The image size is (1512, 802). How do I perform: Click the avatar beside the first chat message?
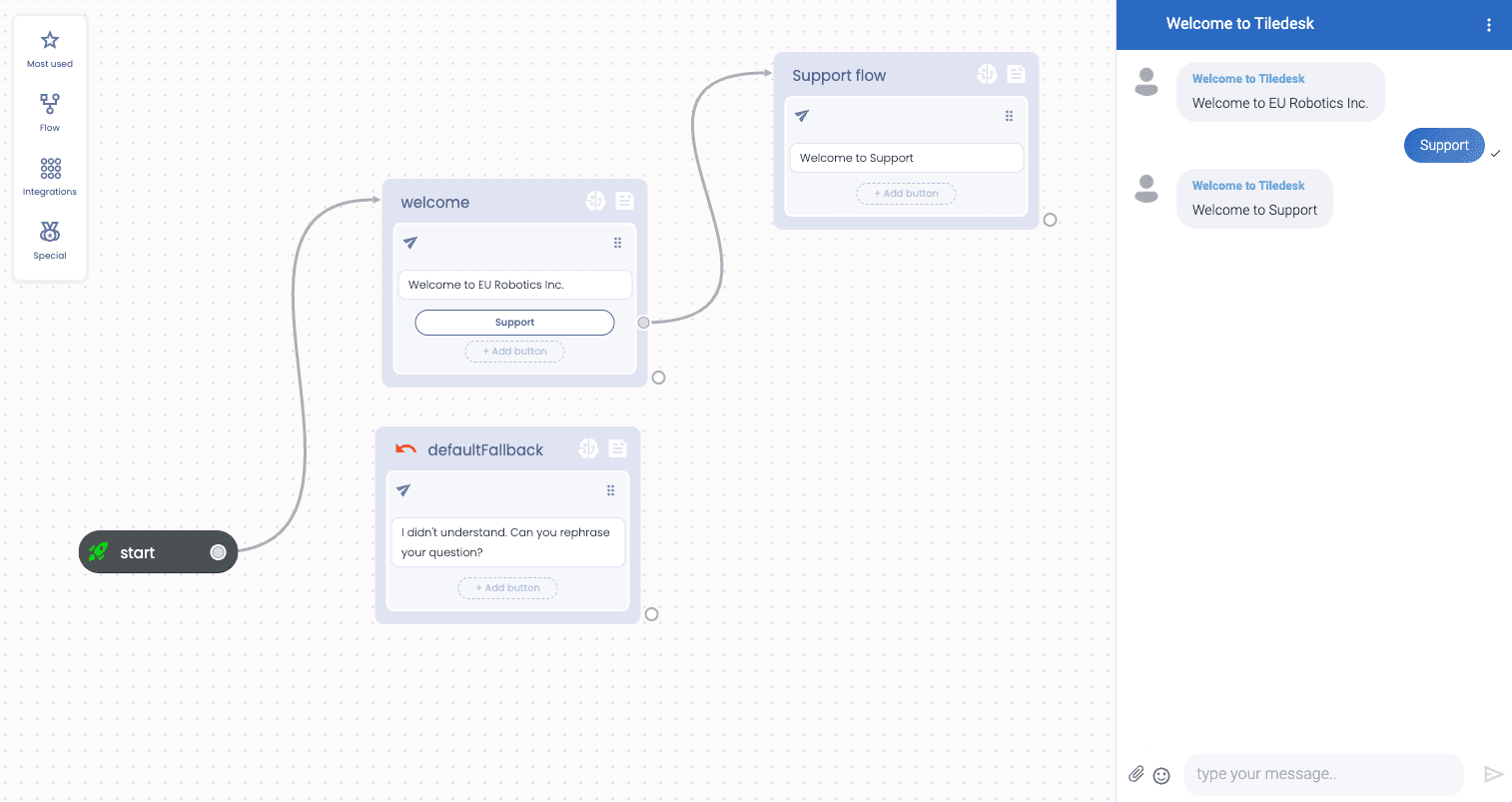1146,82
